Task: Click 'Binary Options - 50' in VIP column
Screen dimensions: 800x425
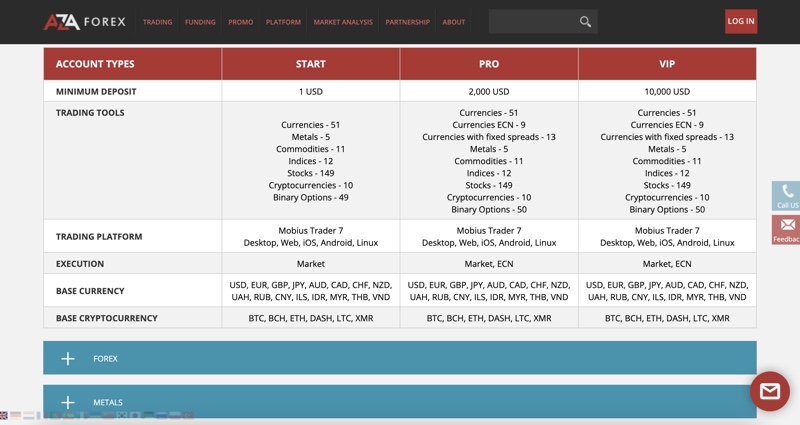Action: point(667,210)
